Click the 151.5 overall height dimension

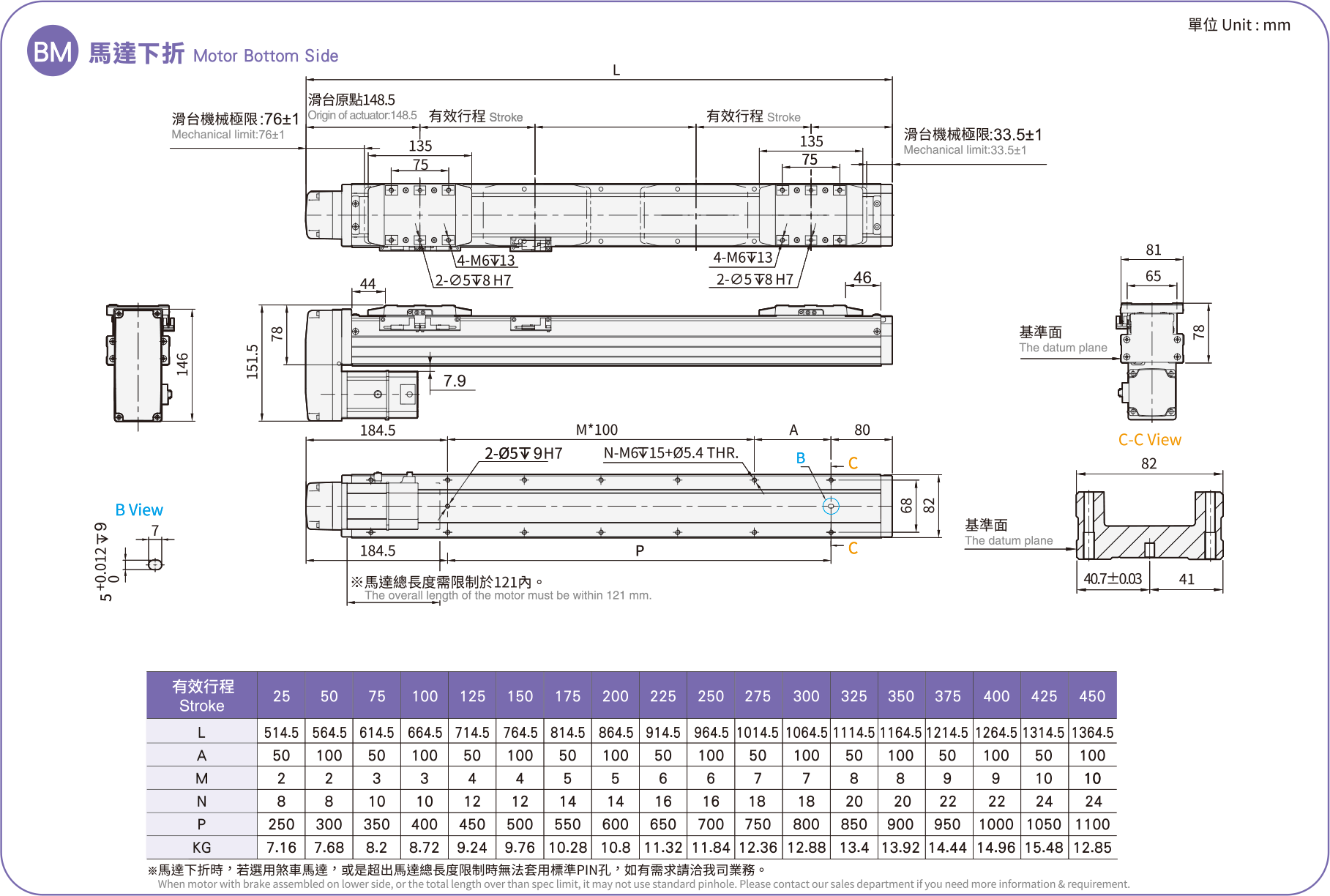click(253, 362)
